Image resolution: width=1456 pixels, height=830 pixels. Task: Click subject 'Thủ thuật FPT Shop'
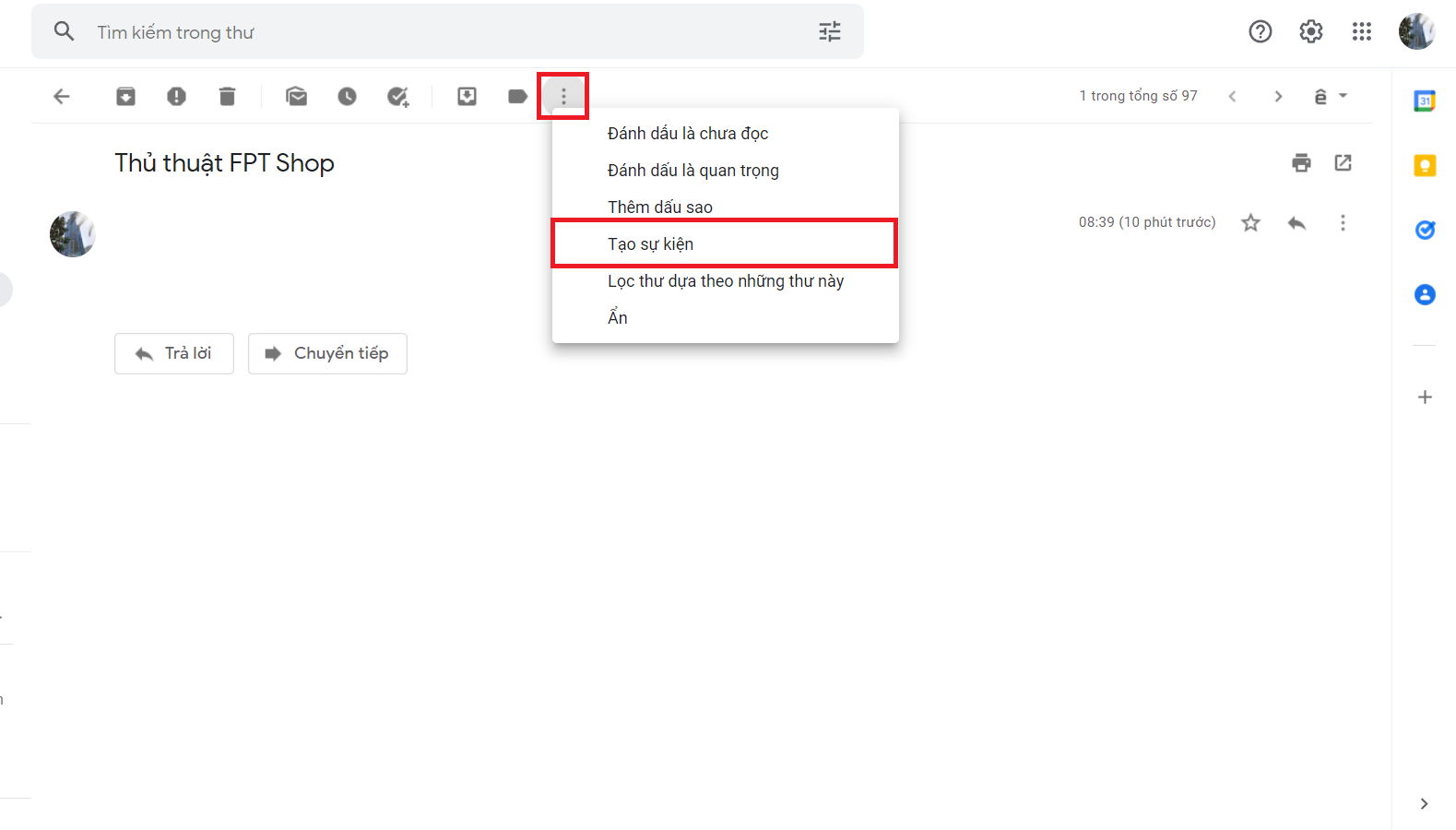(x=224, y=163)
